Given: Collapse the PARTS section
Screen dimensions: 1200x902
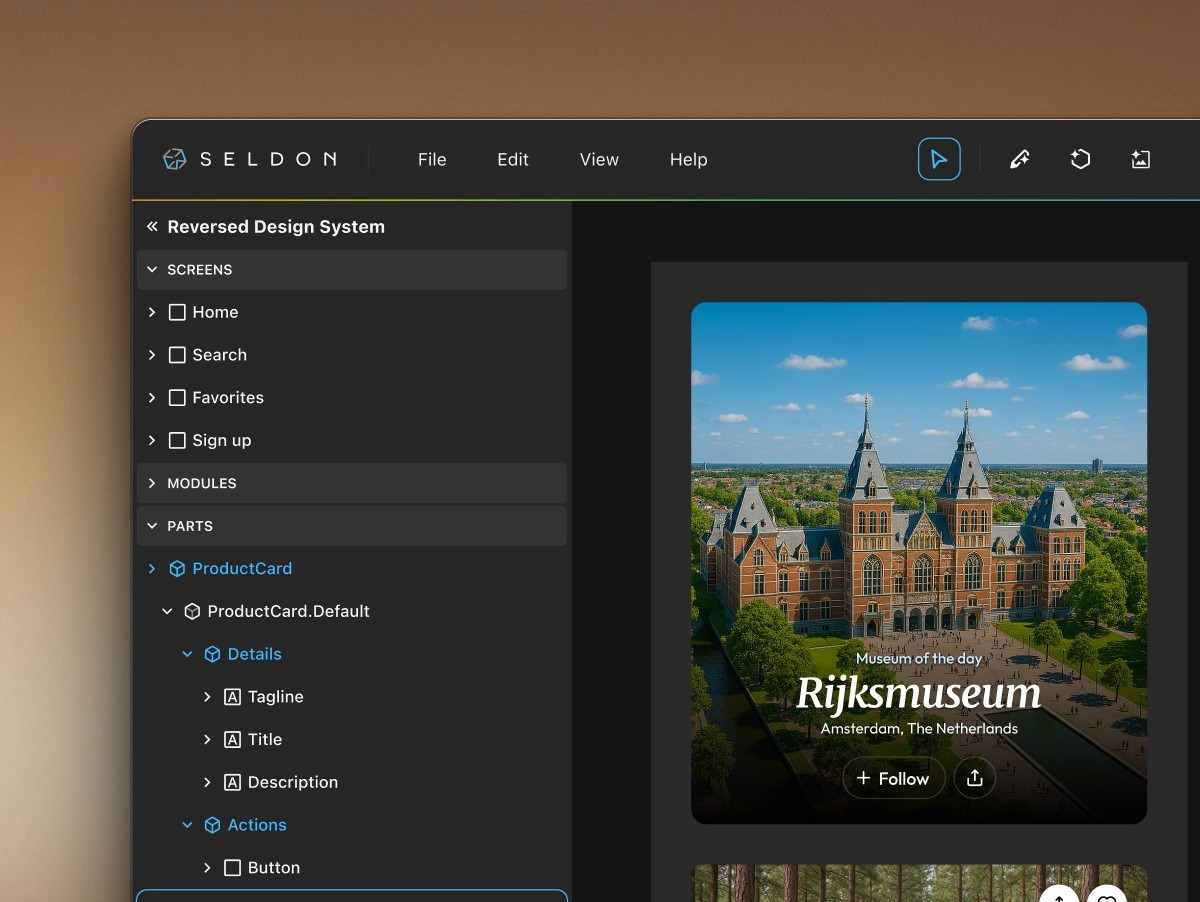Looking at the screenshot, I should pos(152,526).
